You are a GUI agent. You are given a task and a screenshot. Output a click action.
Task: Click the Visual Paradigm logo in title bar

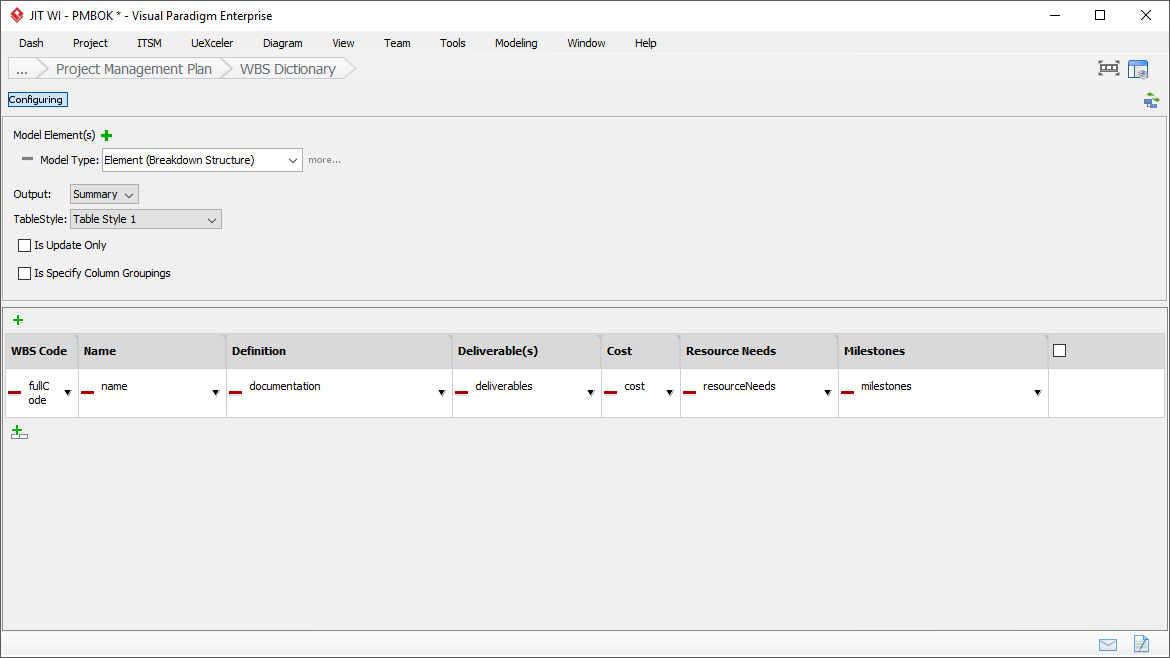(16, 15)
